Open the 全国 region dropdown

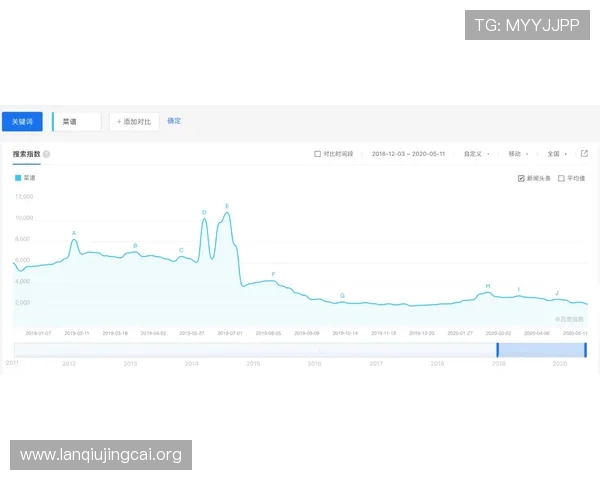(557, 154)
